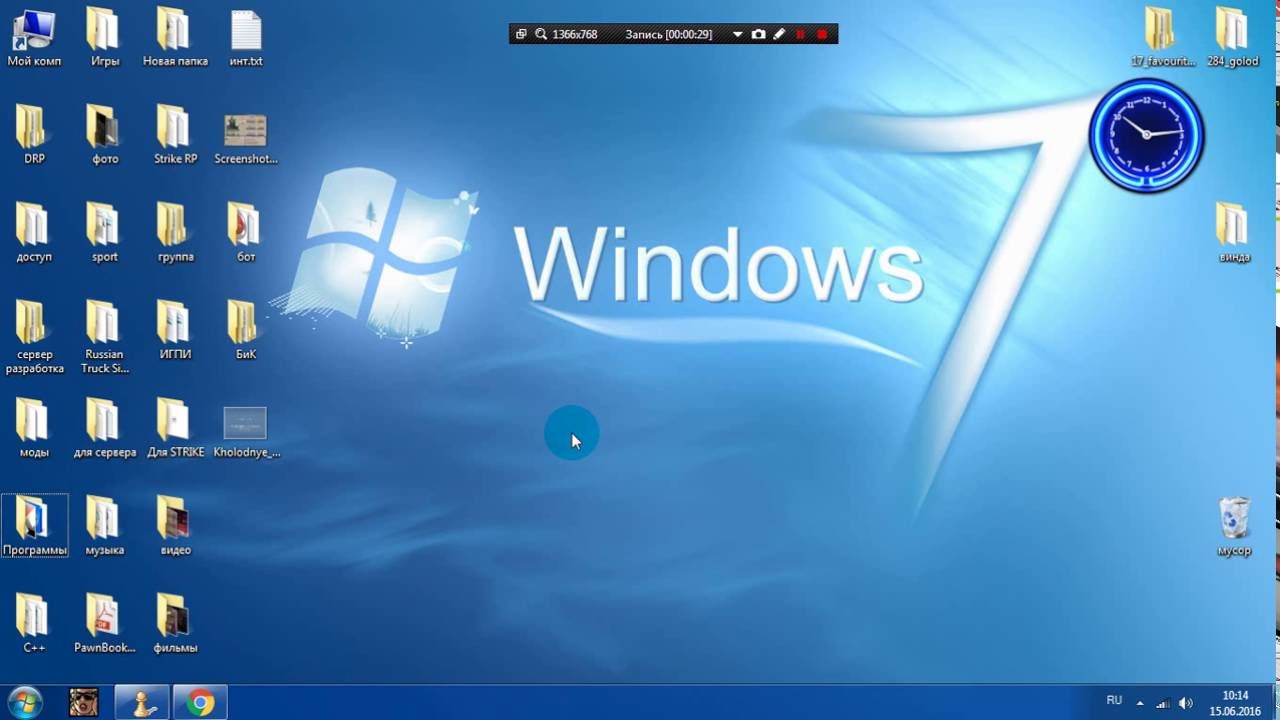Select the sport folder
This screenshot has width=1280, height=720.
point(105,233)
